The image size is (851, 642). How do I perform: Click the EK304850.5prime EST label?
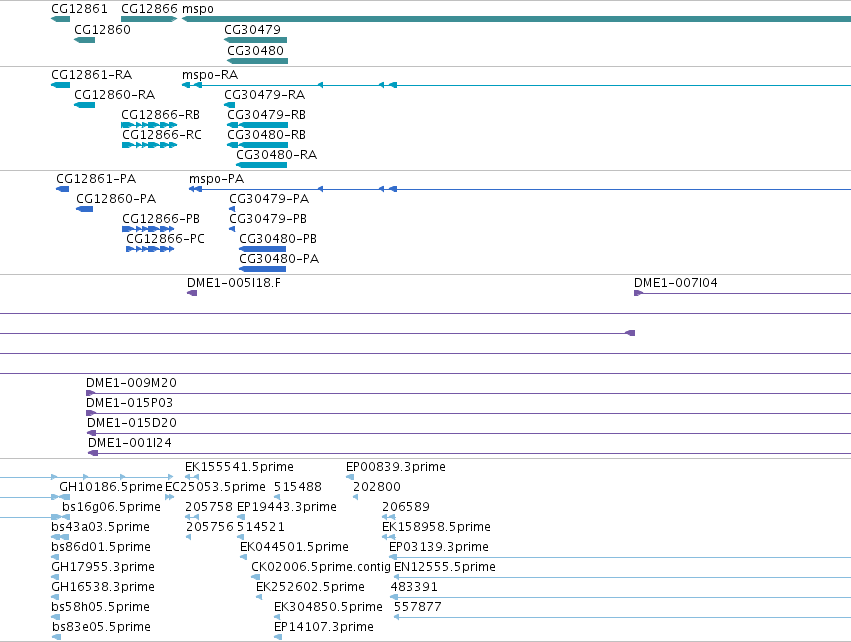coord(328,607)
